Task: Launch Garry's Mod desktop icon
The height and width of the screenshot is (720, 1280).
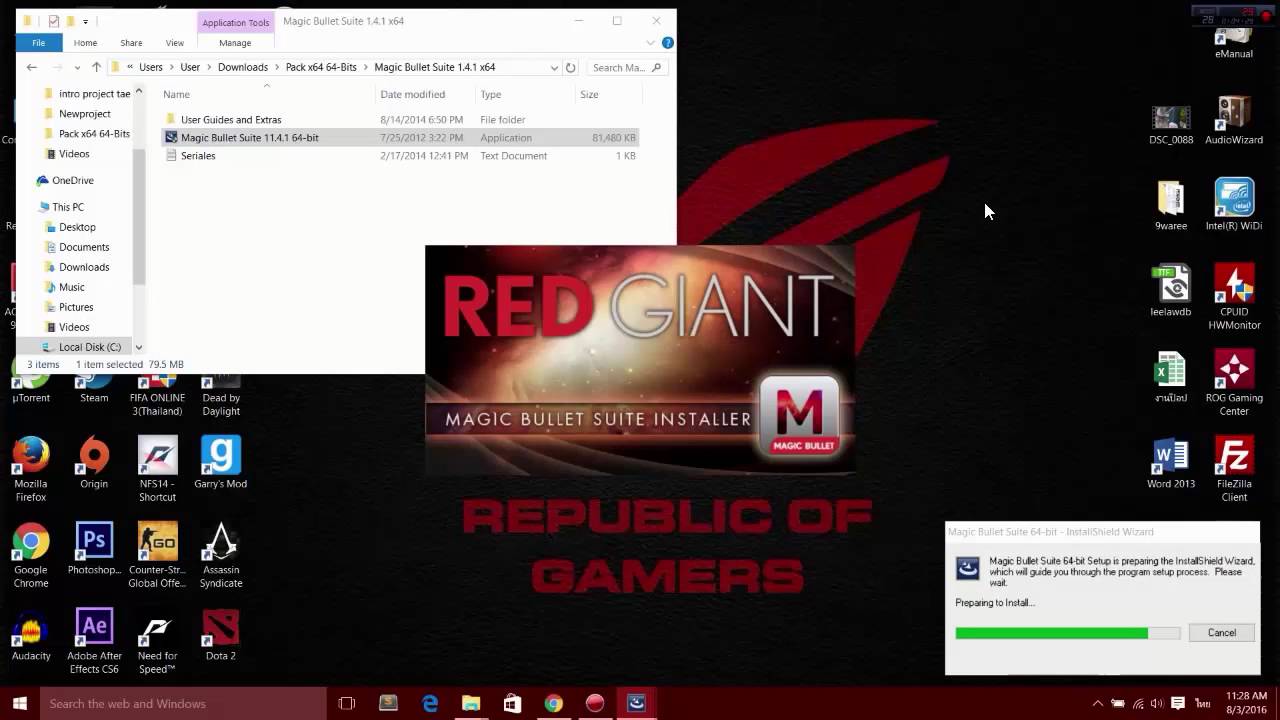Action: (221, 463)
